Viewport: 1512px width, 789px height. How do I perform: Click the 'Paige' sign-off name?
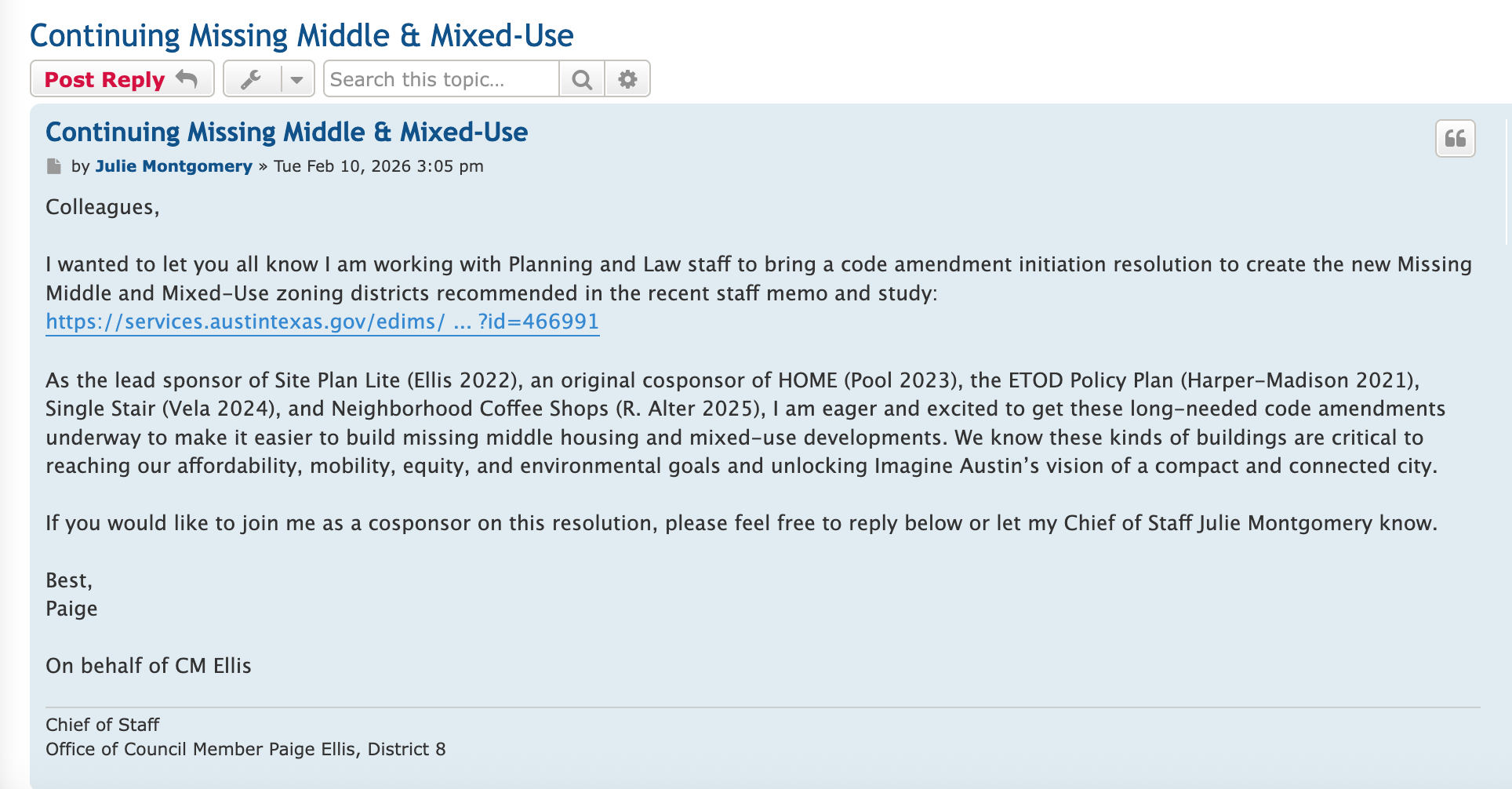(x=71, y=609)
